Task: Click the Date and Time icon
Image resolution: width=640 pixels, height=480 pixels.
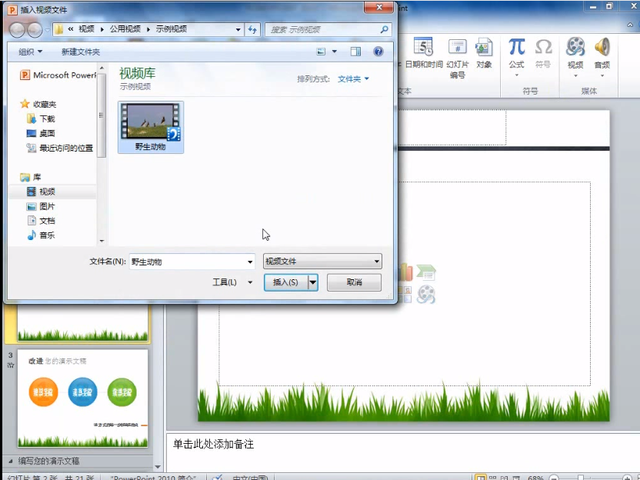Action: pos(423,50)
